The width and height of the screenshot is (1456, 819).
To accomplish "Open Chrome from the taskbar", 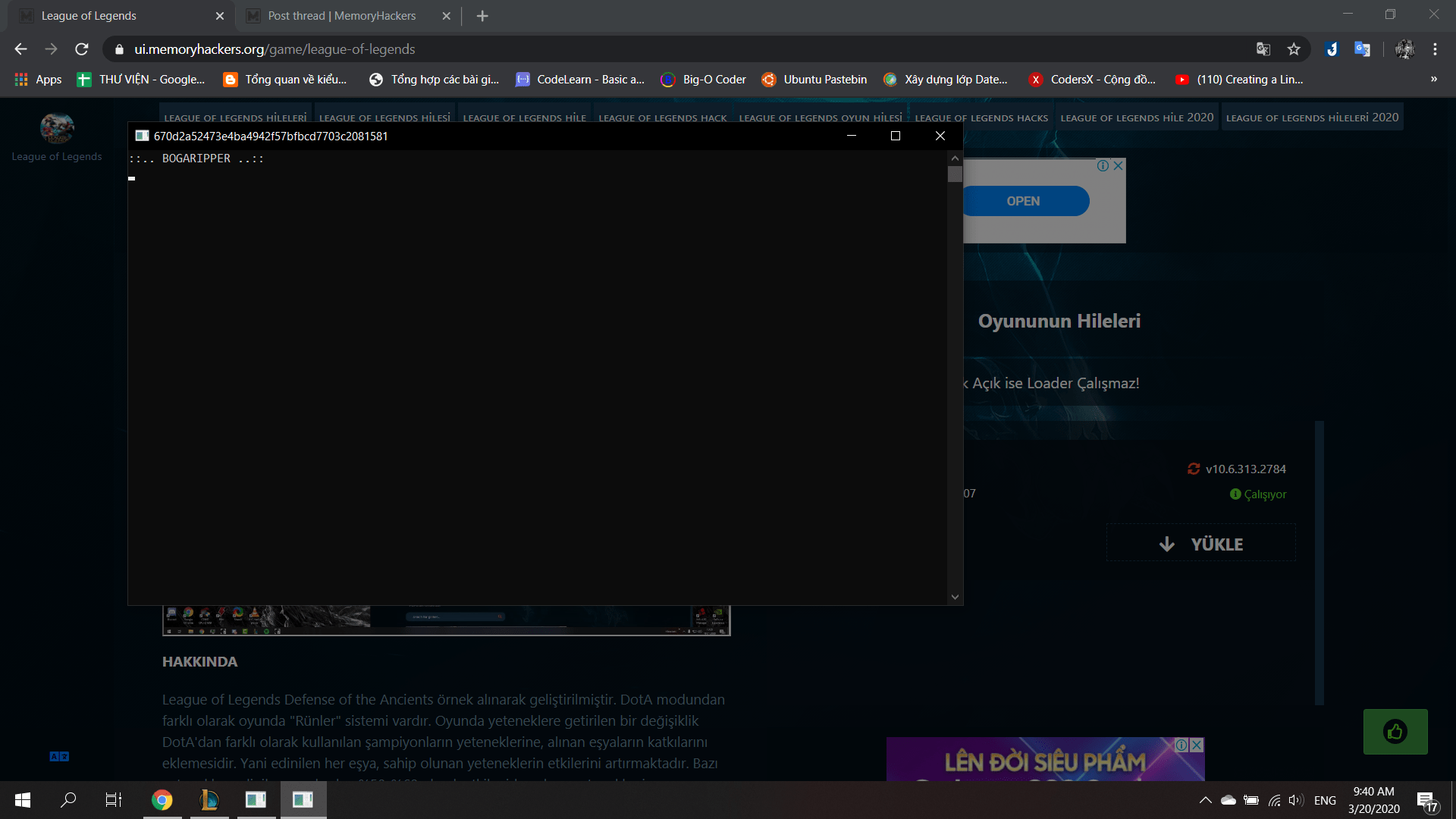I will click(x=162, y=800).
